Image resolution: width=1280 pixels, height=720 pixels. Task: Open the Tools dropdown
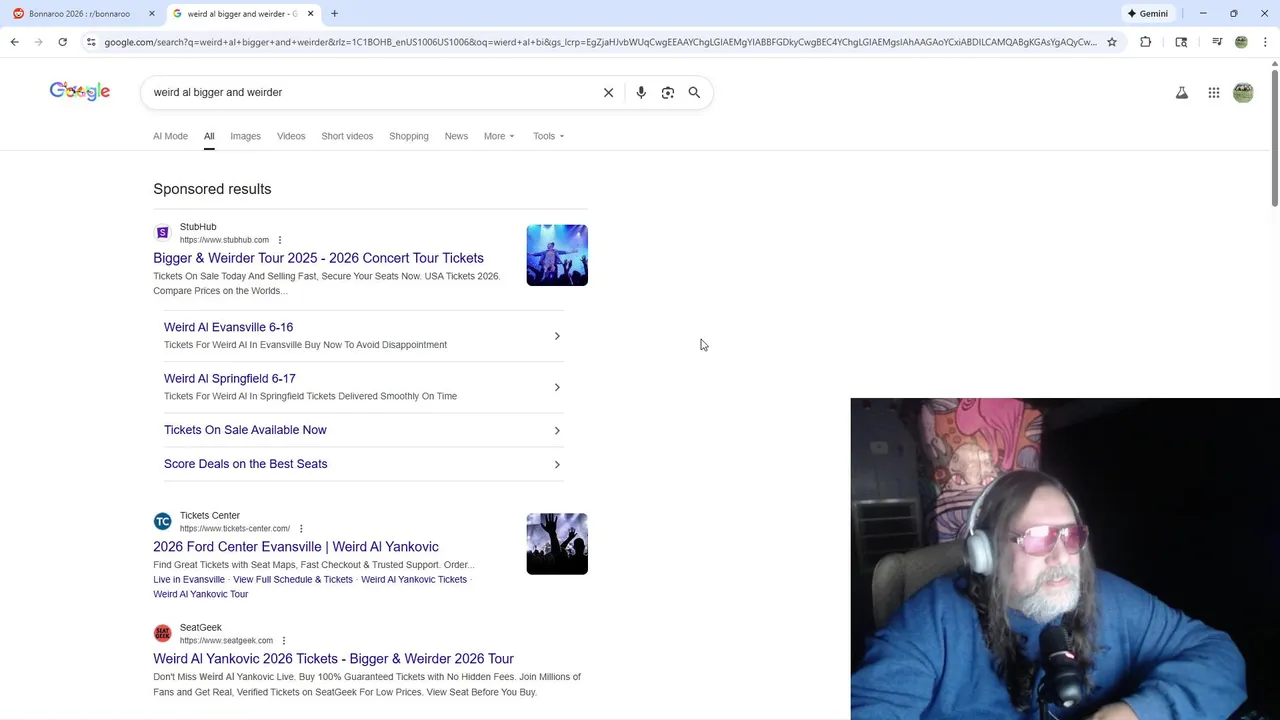tap(548, 136)
